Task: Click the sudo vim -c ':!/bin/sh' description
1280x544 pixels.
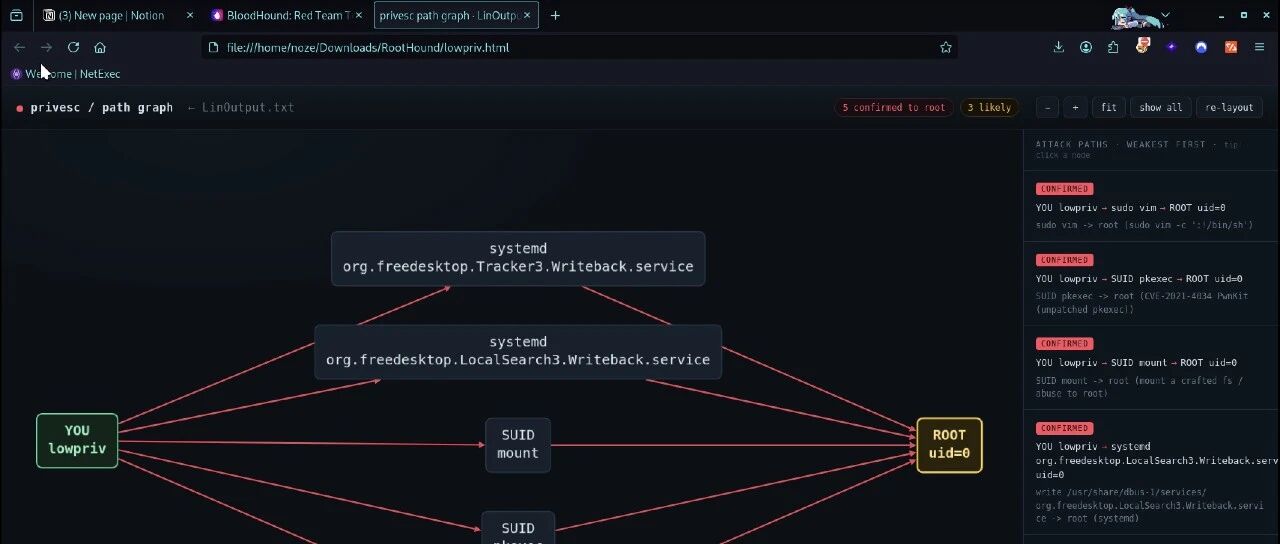Action: (x=1144, y=225)
